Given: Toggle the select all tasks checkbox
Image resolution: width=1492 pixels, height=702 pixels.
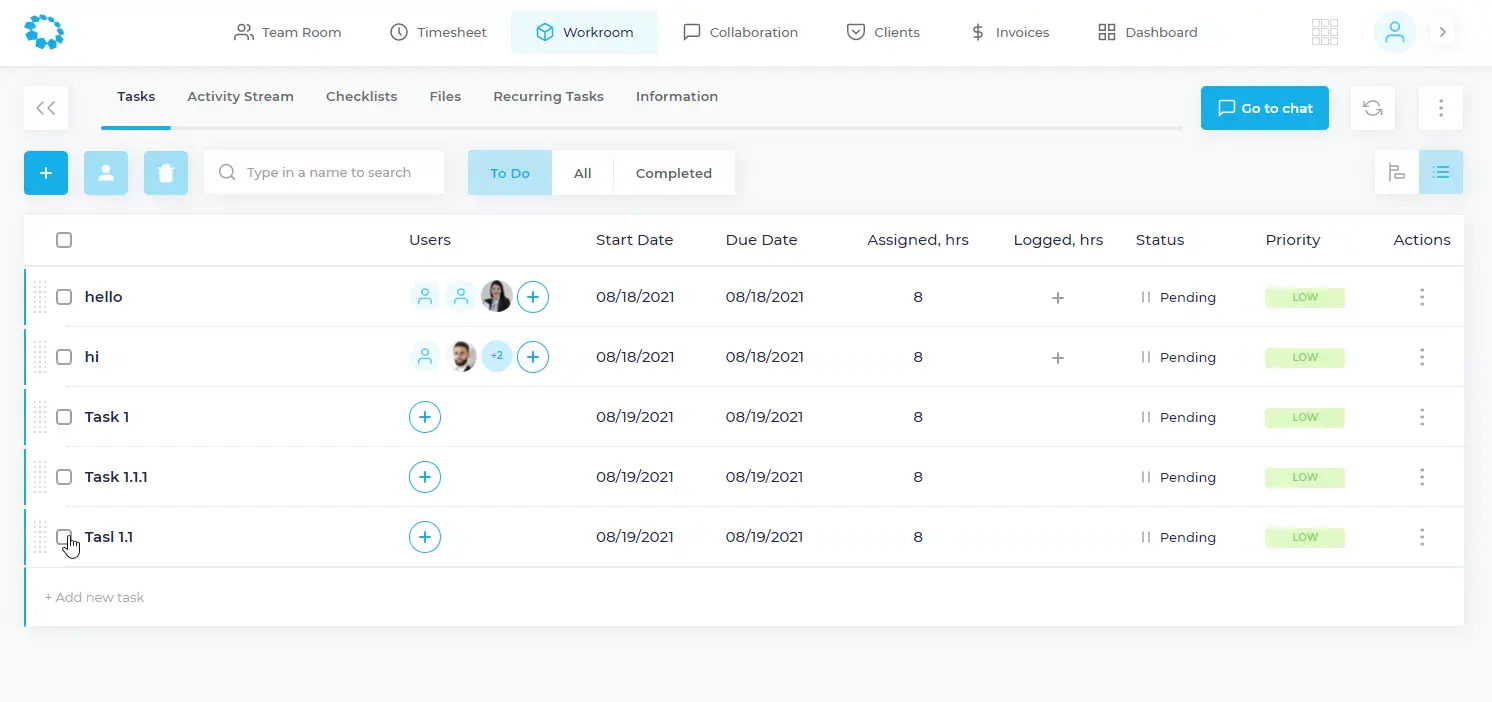Looking at the screenshot, I should (x=64, y=240).
